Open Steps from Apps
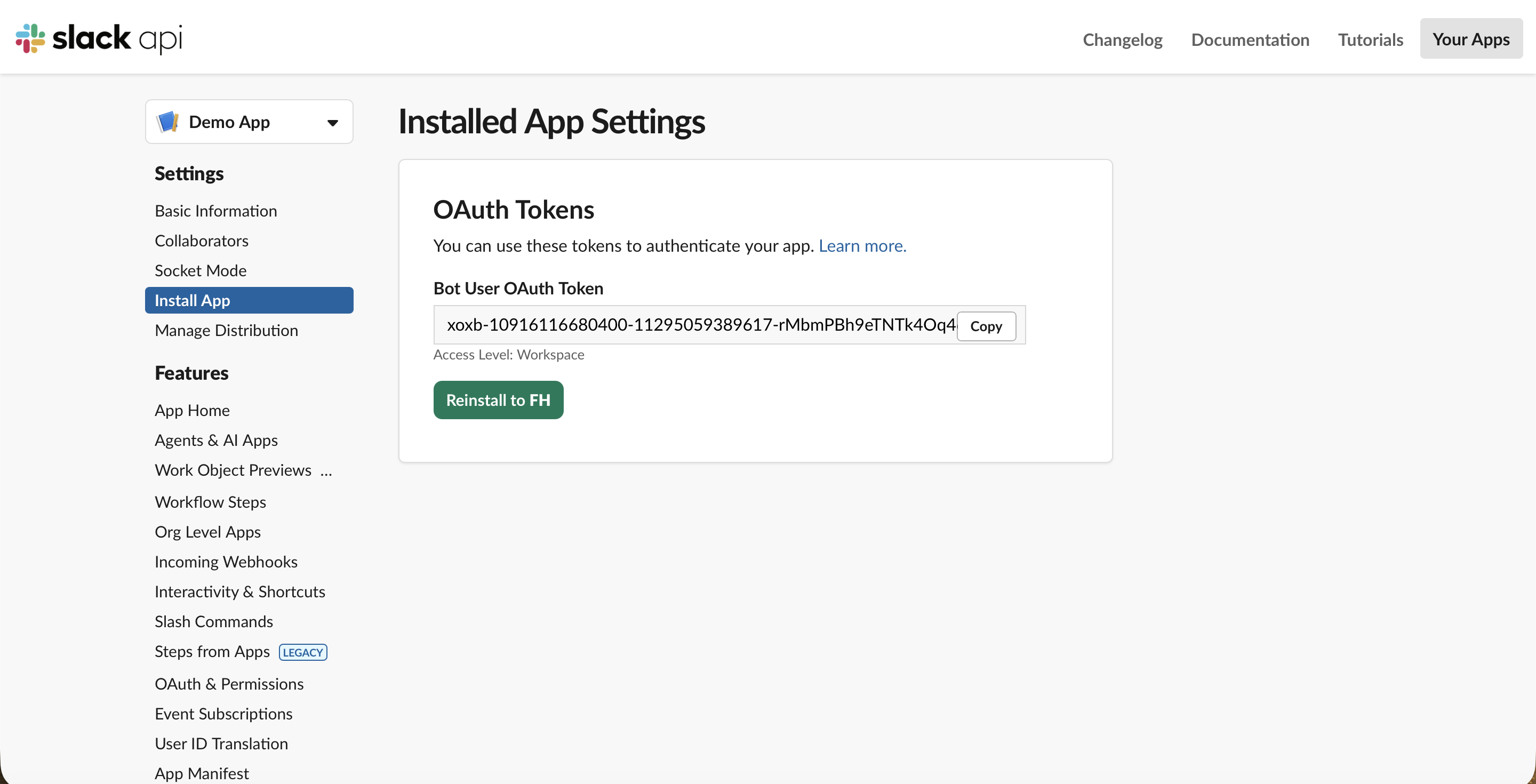Viewport: 1536px width, 784px height. [x=212, y=651]
